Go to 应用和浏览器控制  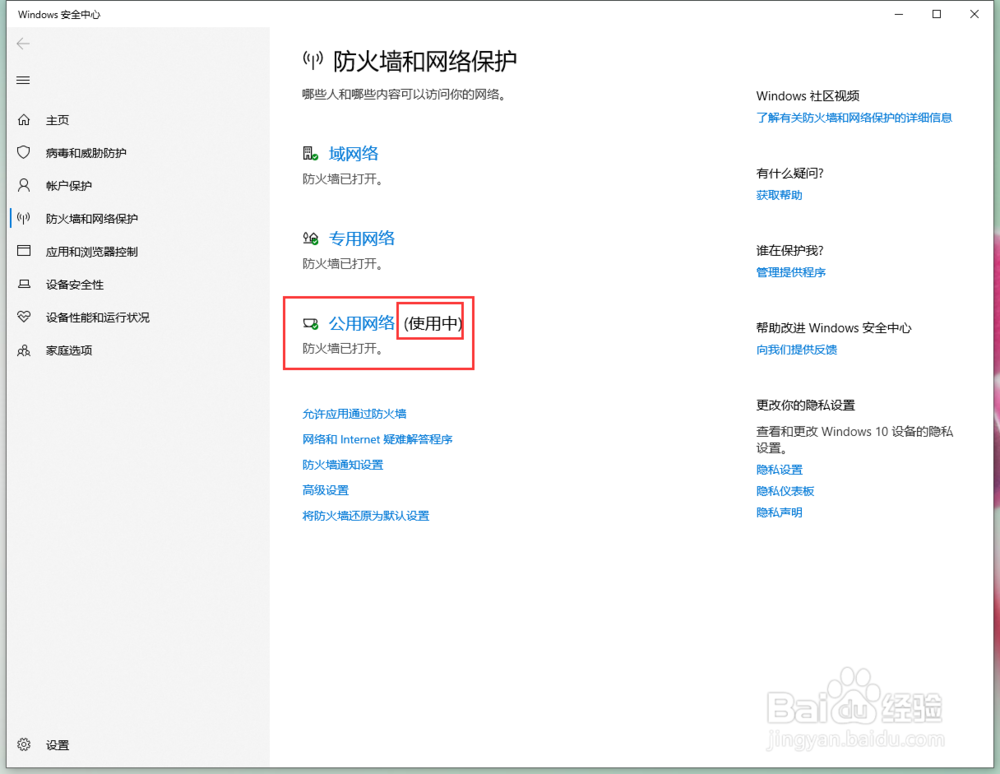tap(92, 251)
